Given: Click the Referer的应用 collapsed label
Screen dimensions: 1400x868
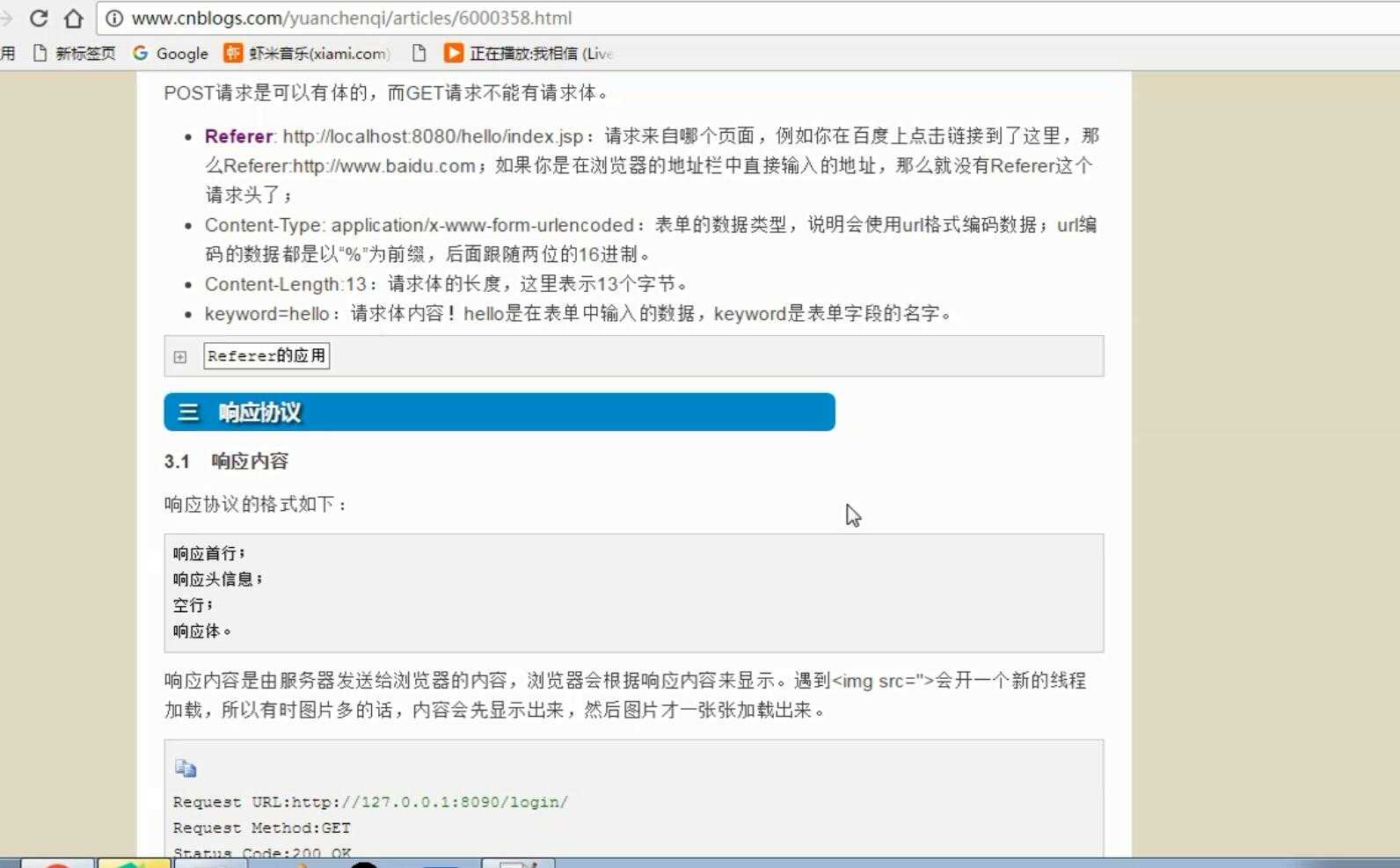Looking at the screenshot, I should coord(266,356).
